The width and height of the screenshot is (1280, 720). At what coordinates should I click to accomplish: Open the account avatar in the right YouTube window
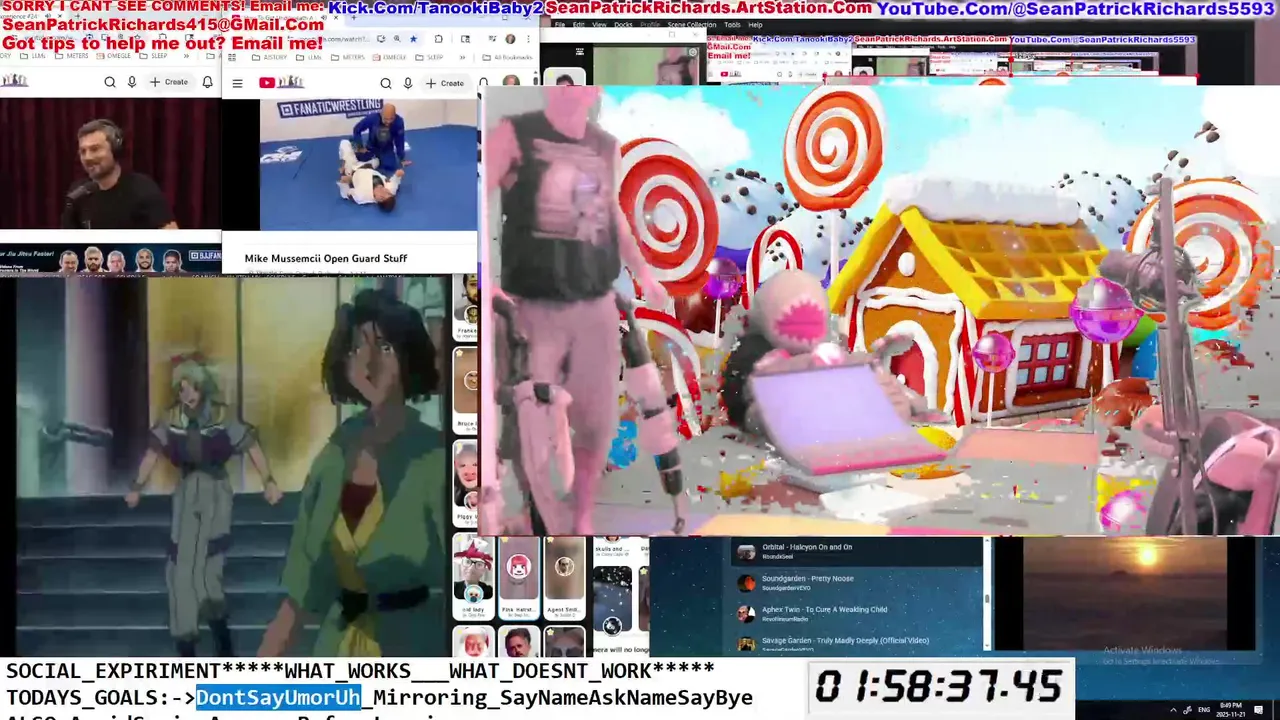click(x=511, y=81)
